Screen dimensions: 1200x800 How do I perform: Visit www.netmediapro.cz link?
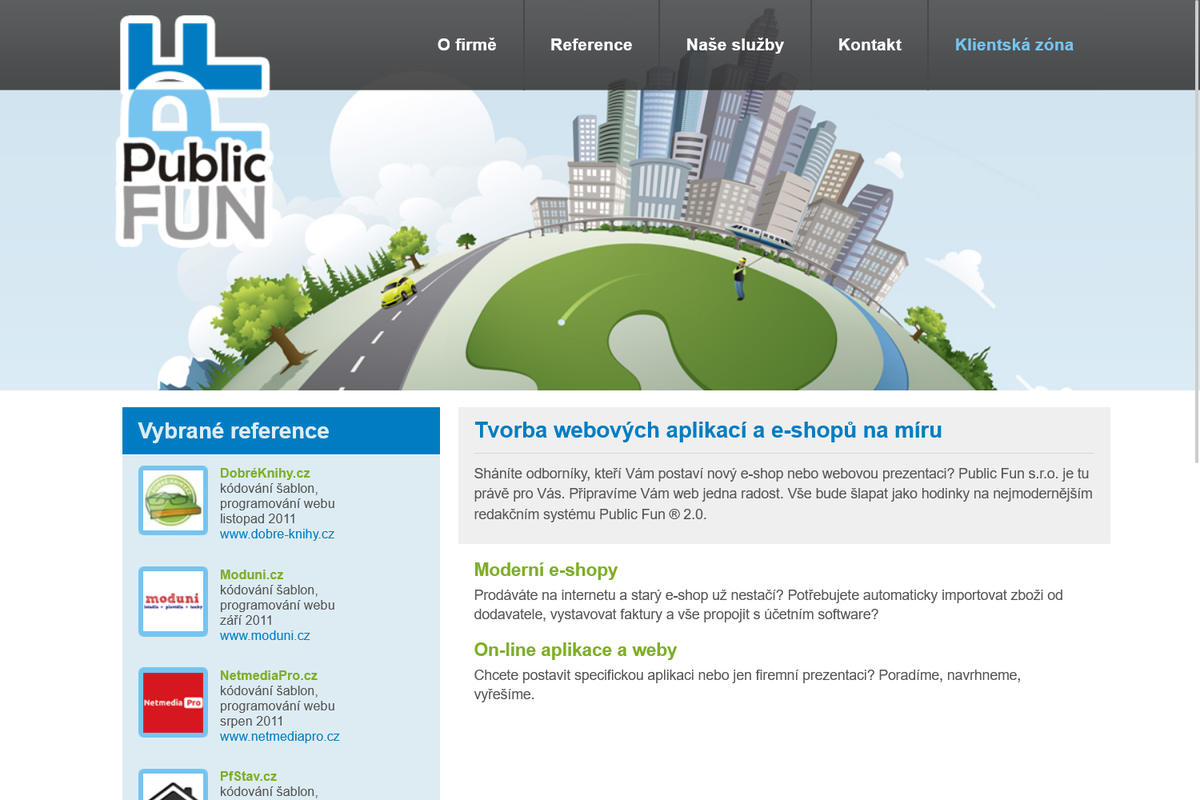[x=280, y=736]
